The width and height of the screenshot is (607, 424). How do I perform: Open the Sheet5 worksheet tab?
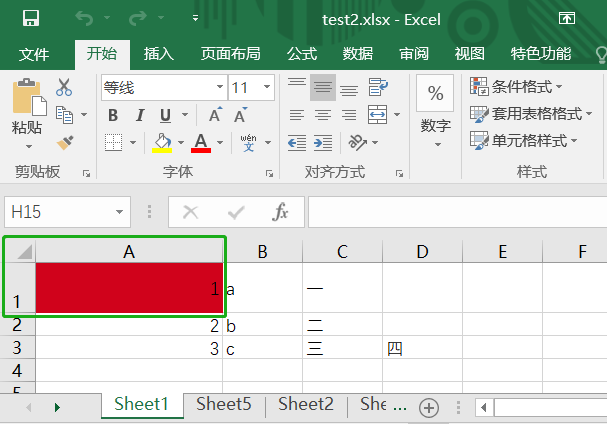pos(223,404)
